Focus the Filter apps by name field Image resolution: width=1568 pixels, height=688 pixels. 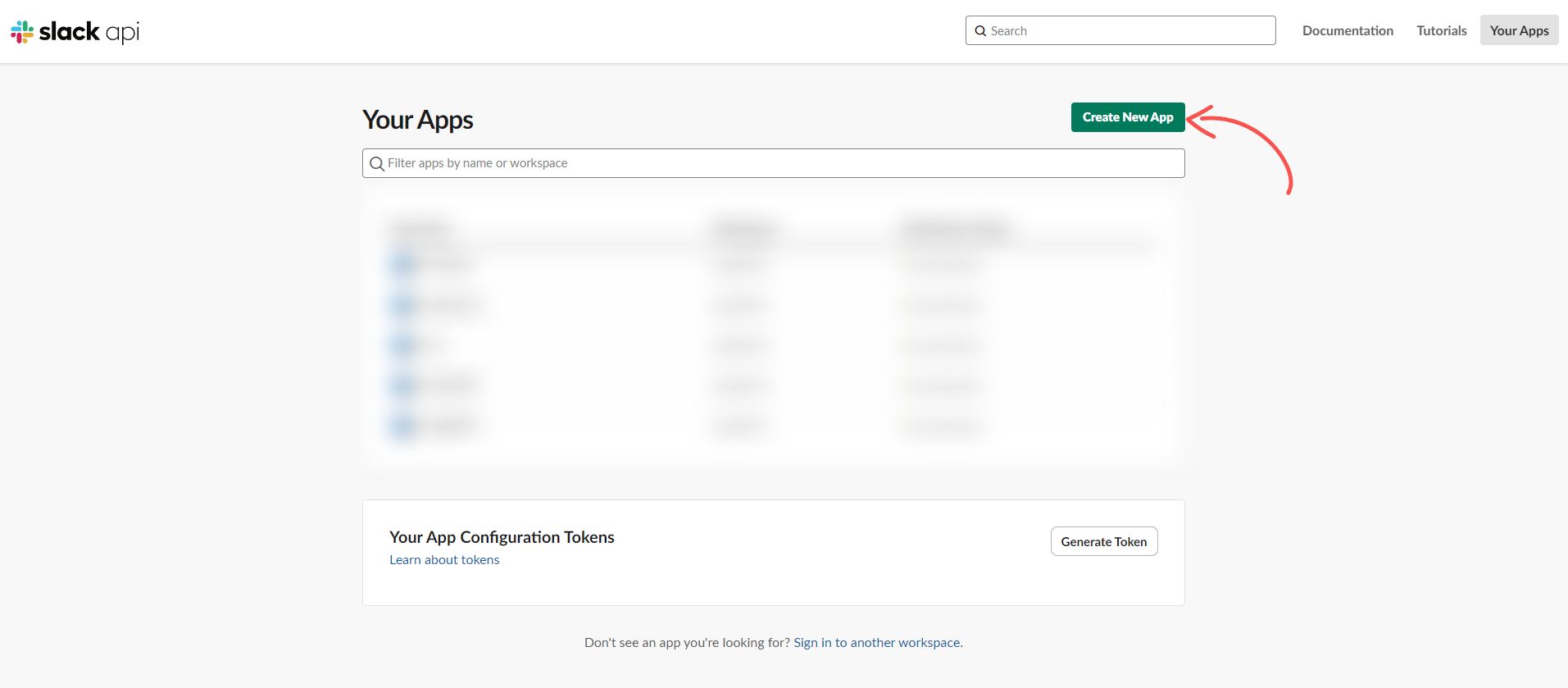tap(773, 163)
